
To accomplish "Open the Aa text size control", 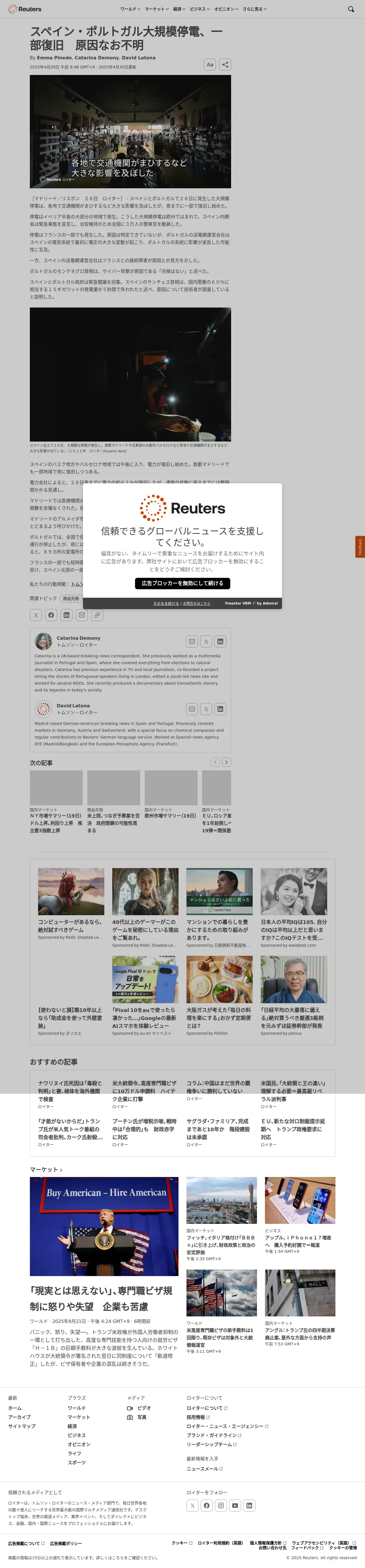I will [x=210, y=64].
